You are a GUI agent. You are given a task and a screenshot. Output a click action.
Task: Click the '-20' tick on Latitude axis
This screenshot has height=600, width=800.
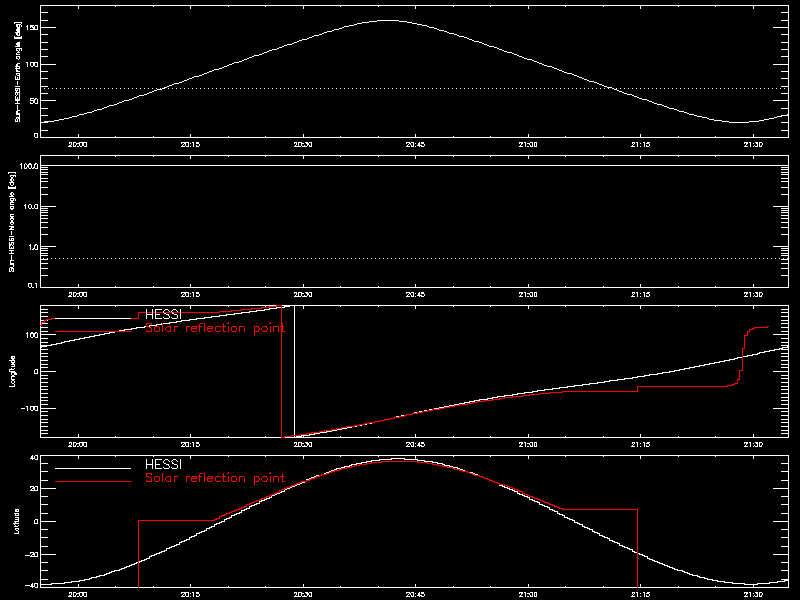pos(32,554)
